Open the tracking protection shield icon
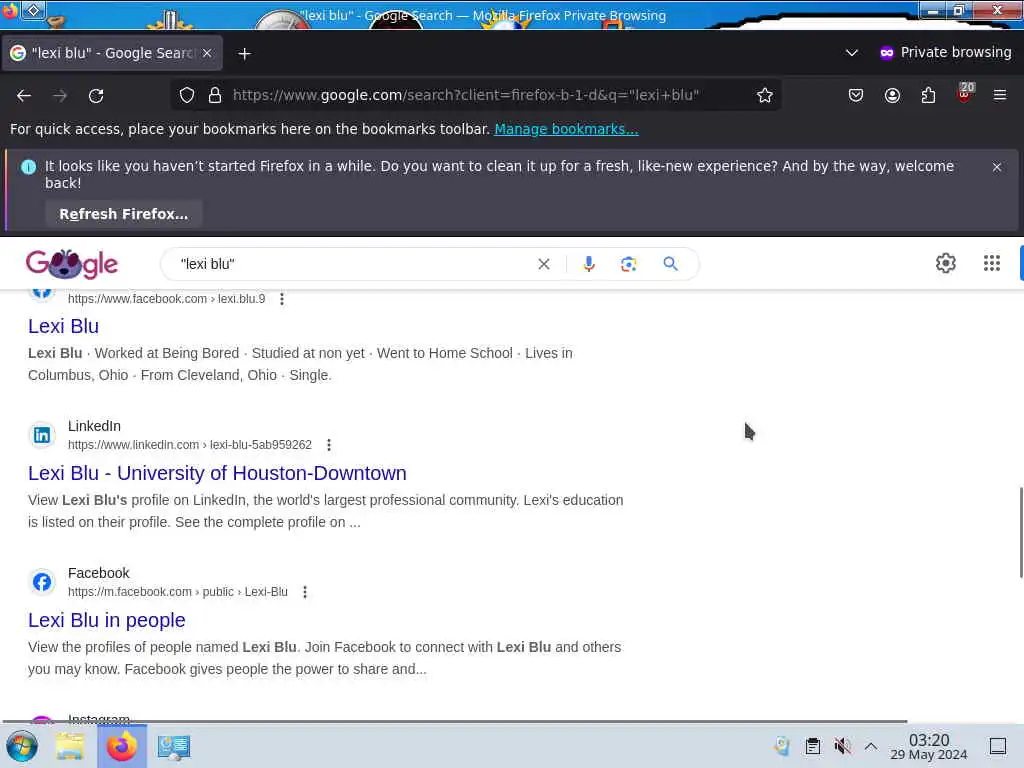Screen dimensions: 1024x768 point(187,95)
